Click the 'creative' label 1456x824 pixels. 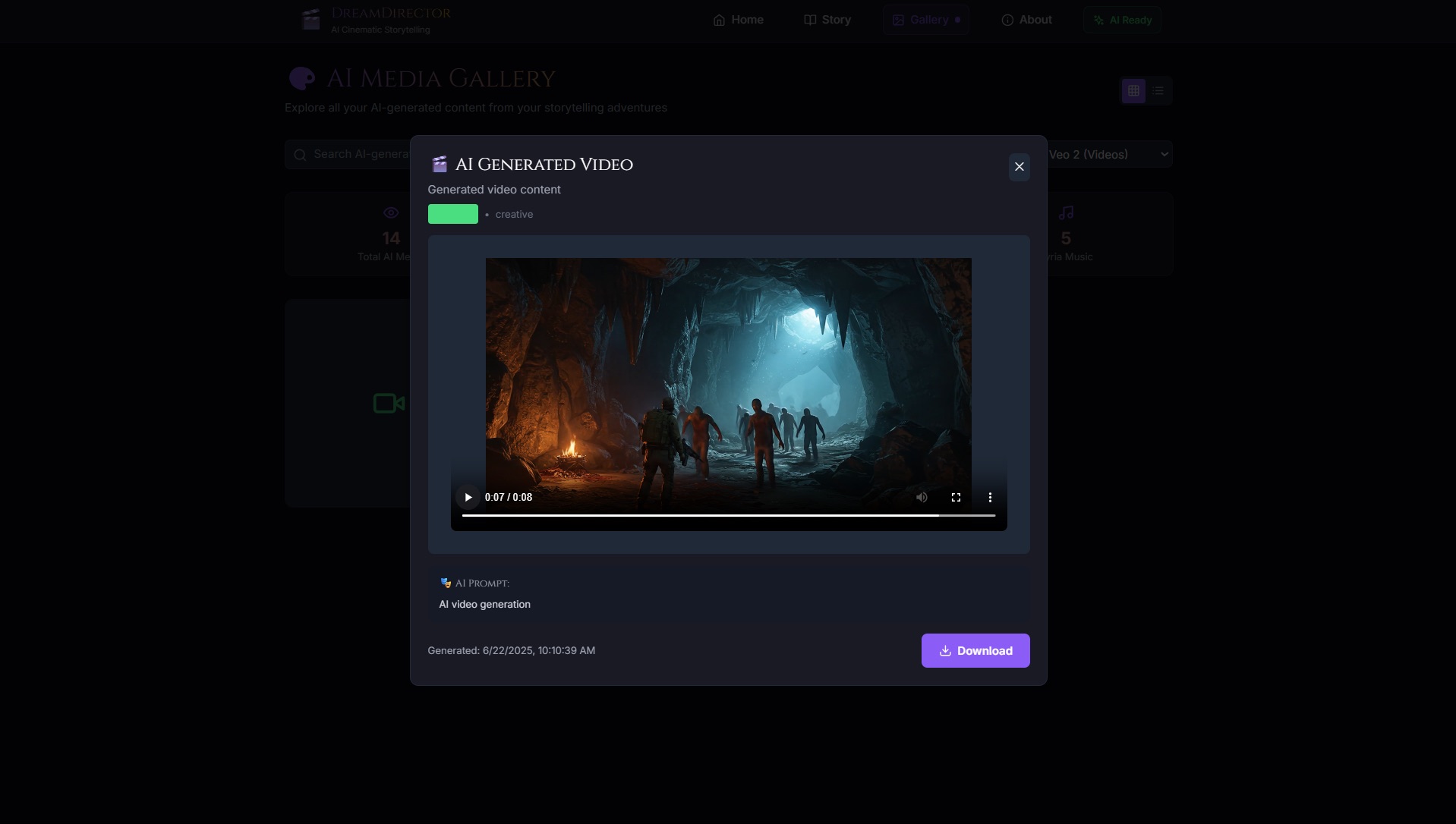point(514,215)
